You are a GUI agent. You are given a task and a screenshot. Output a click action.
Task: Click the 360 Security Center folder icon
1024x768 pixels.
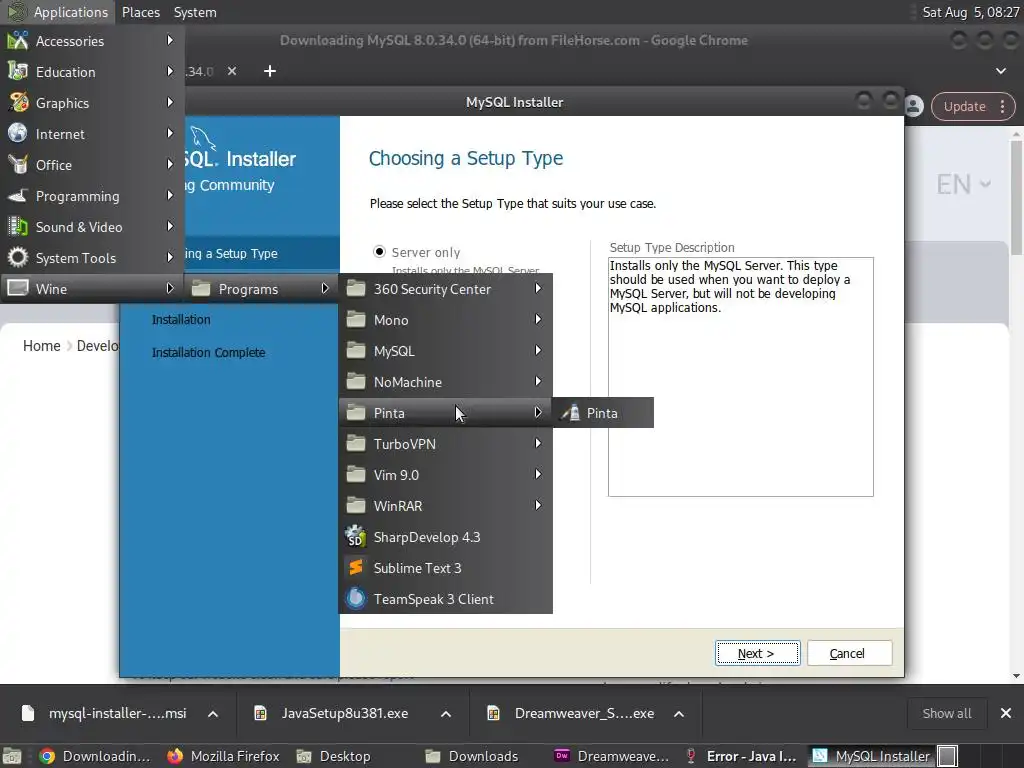[356, 289]
